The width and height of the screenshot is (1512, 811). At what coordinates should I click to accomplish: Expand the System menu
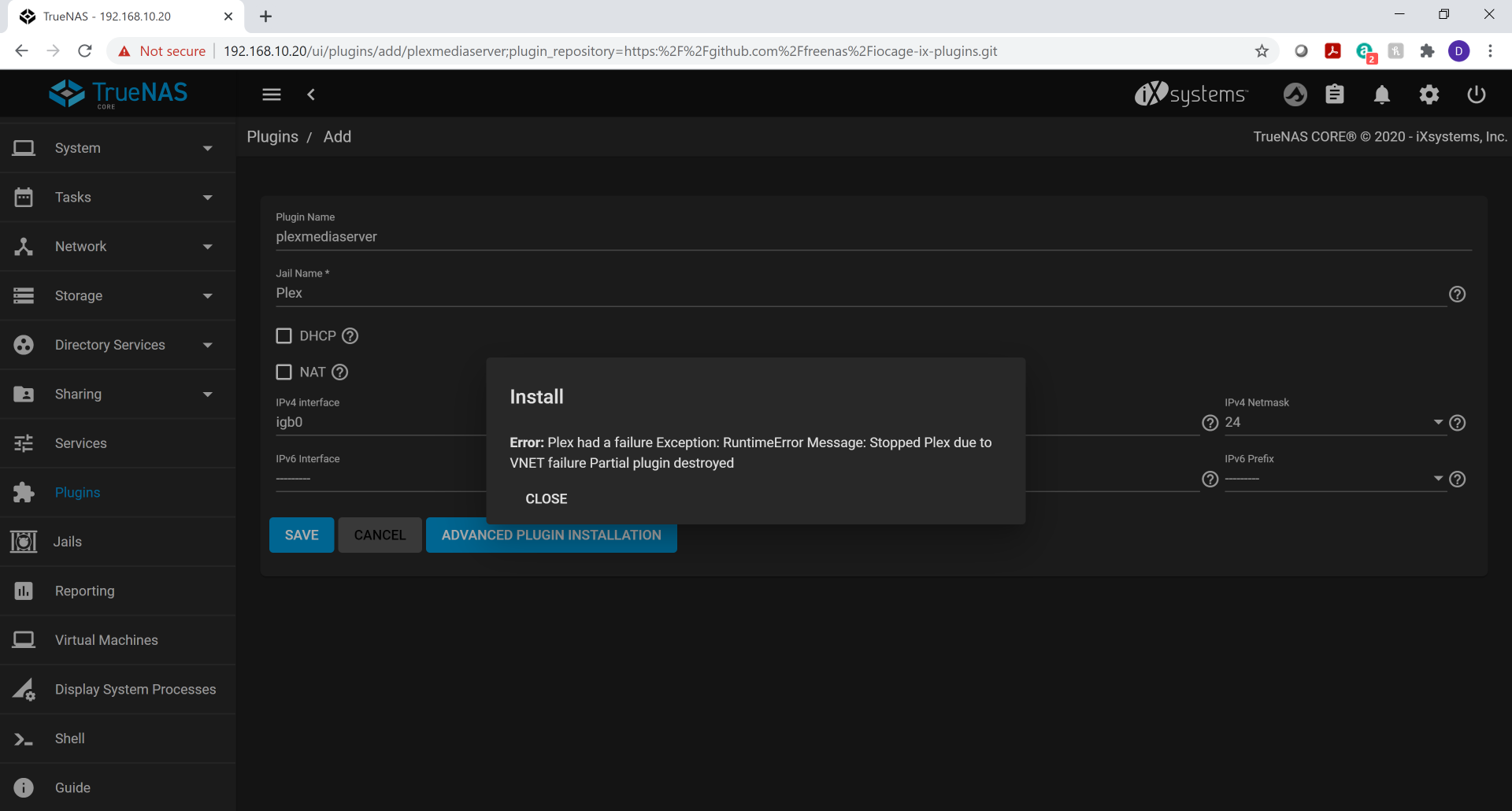click(118, 148)
